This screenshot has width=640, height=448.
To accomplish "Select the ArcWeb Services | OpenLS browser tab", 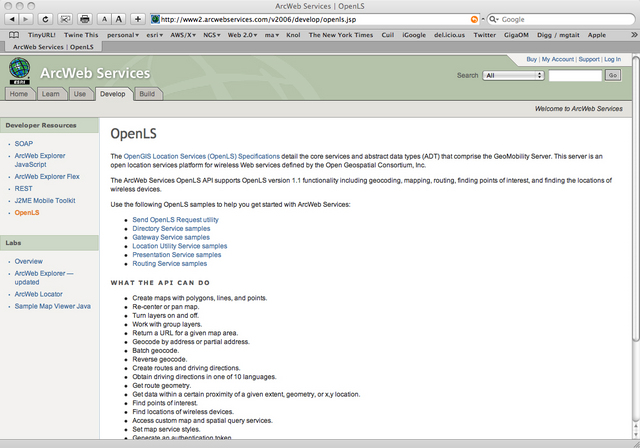I will click(x=53, y=47).
